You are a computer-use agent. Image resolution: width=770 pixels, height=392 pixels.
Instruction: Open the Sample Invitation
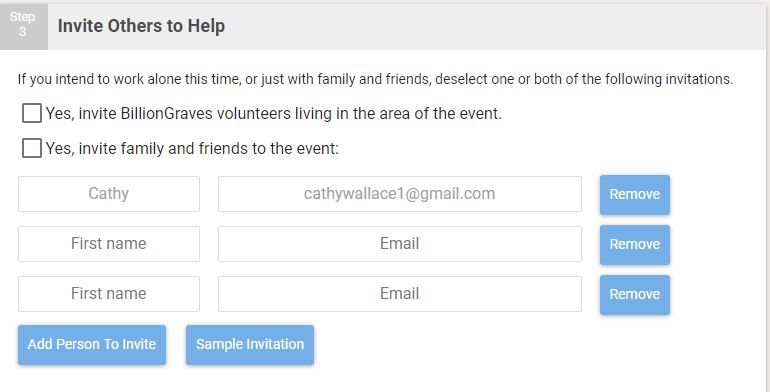tap(250, 344)
